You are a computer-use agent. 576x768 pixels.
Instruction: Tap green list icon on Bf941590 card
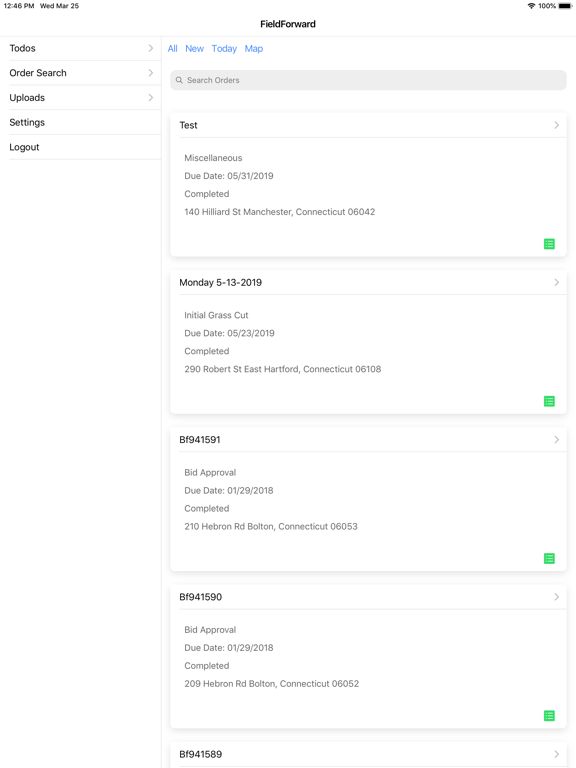click(x=549, y=716)
